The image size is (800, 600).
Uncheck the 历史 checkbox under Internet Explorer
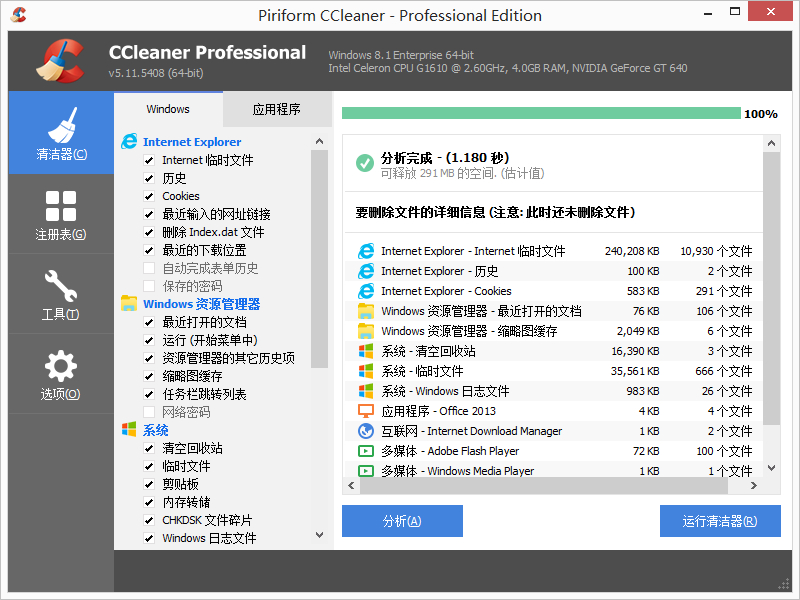click(x=149, y=178)
